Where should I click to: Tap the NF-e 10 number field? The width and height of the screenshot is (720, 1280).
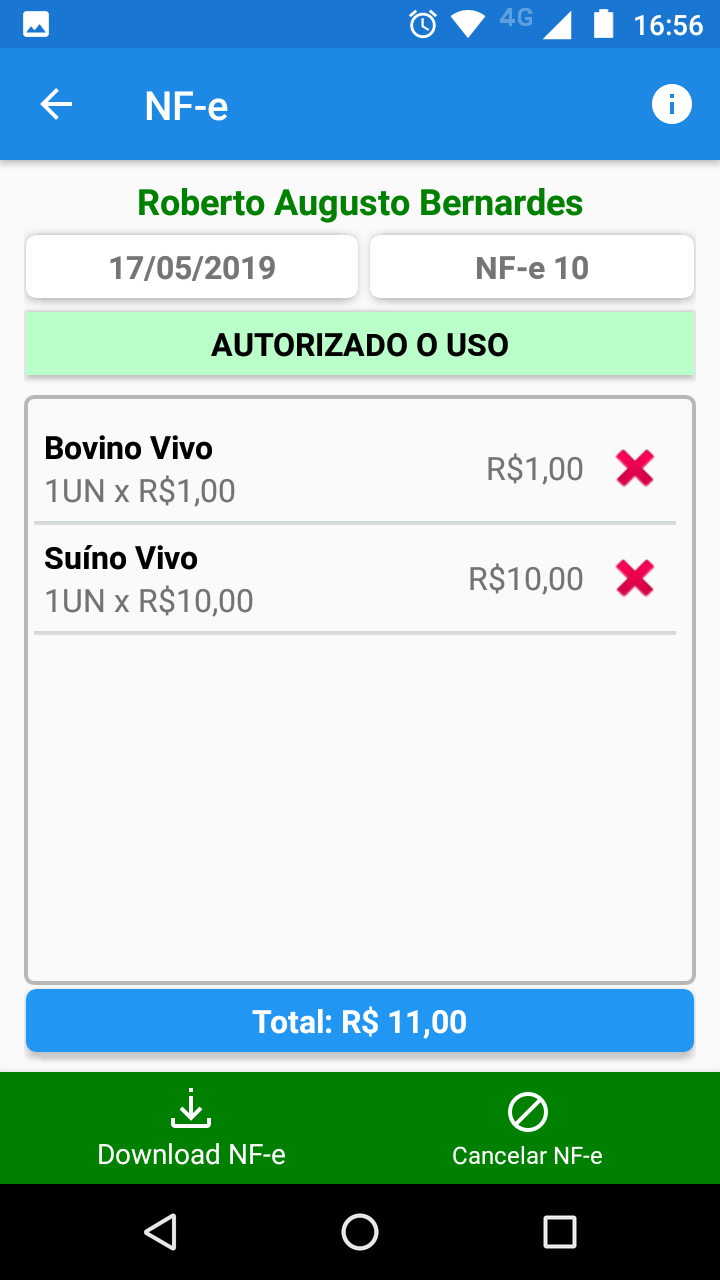(x=532, y=267)
